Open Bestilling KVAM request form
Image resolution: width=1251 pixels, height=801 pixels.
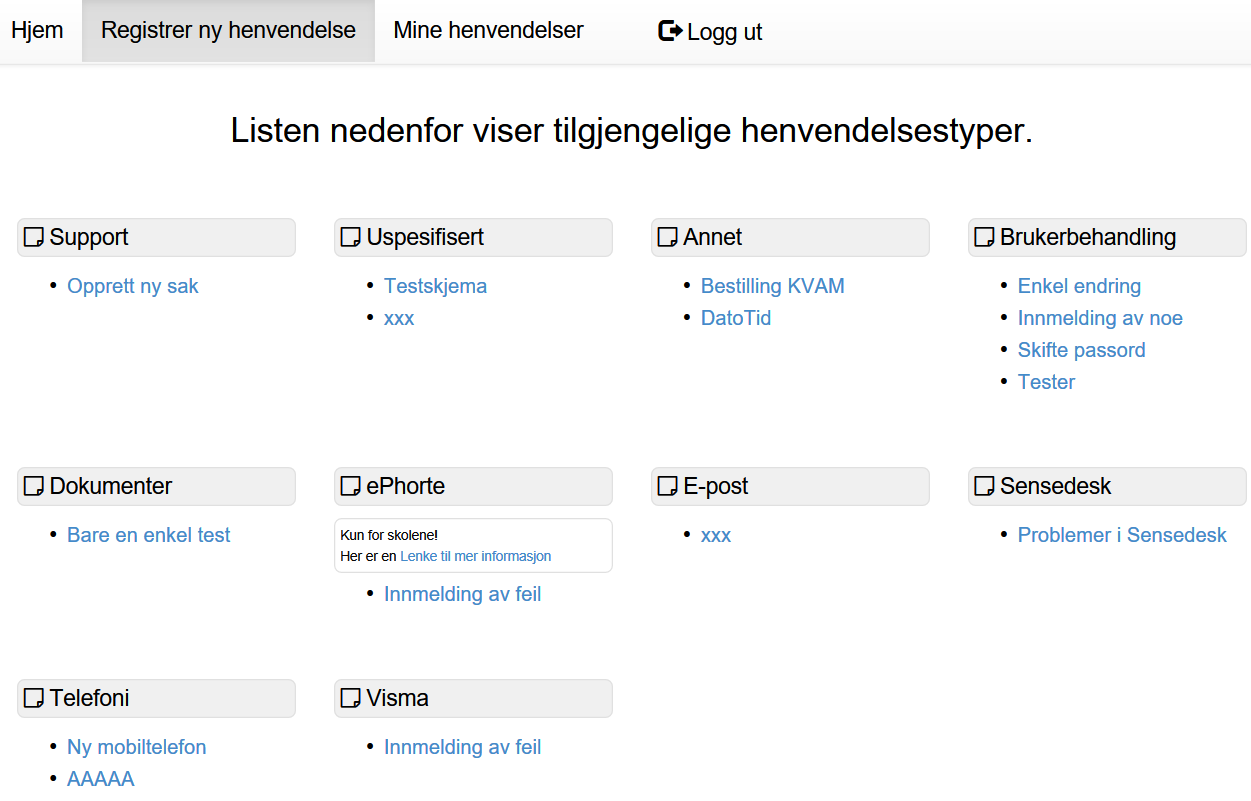pyautogui.click(x=772, y=287)
